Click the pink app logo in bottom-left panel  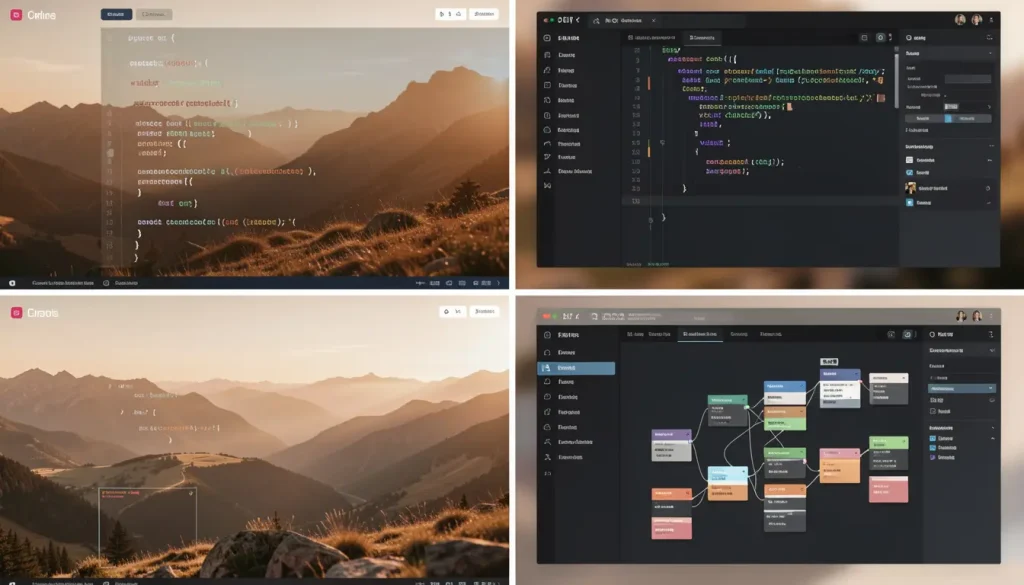click(x=15, y=313)
